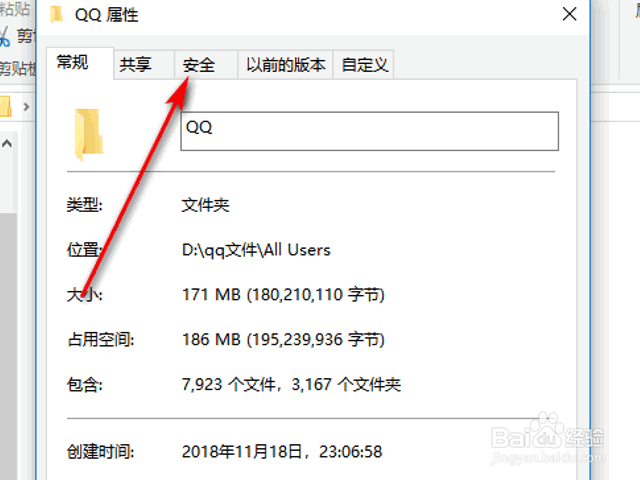Open the 自定义 tab
The width and height of the screenshot is (640, 480).
pos(364,64)
